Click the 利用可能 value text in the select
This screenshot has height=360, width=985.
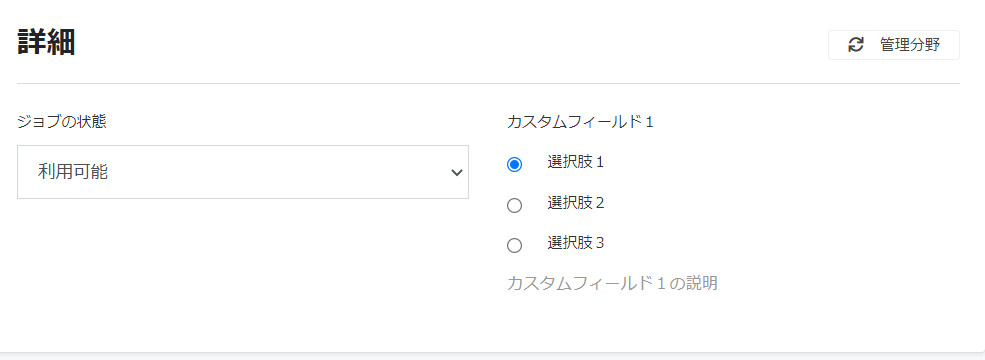pyautogui.click(x=73, y=172)
